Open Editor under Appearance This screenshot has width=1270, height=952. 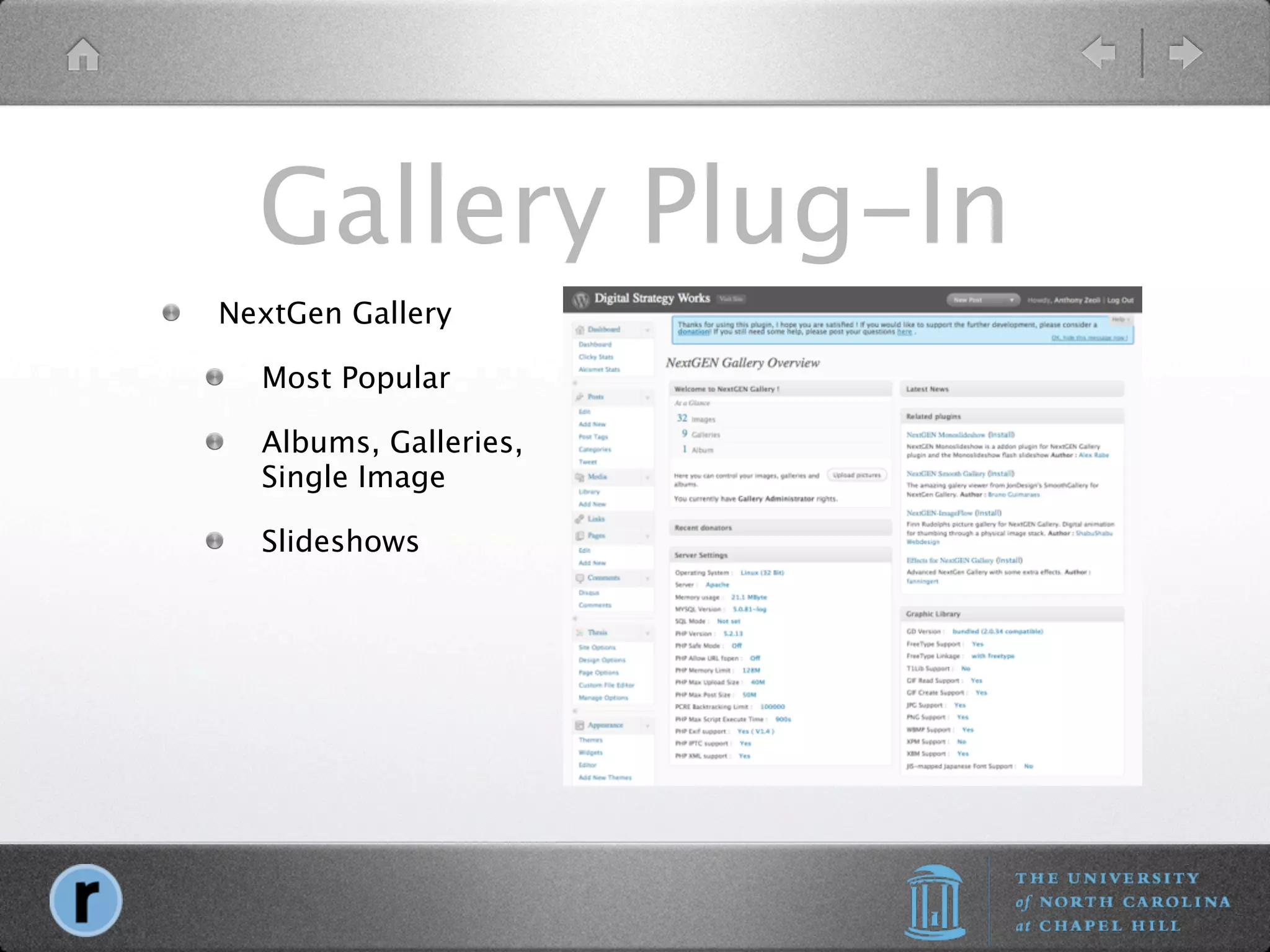(x=587, y=765)
